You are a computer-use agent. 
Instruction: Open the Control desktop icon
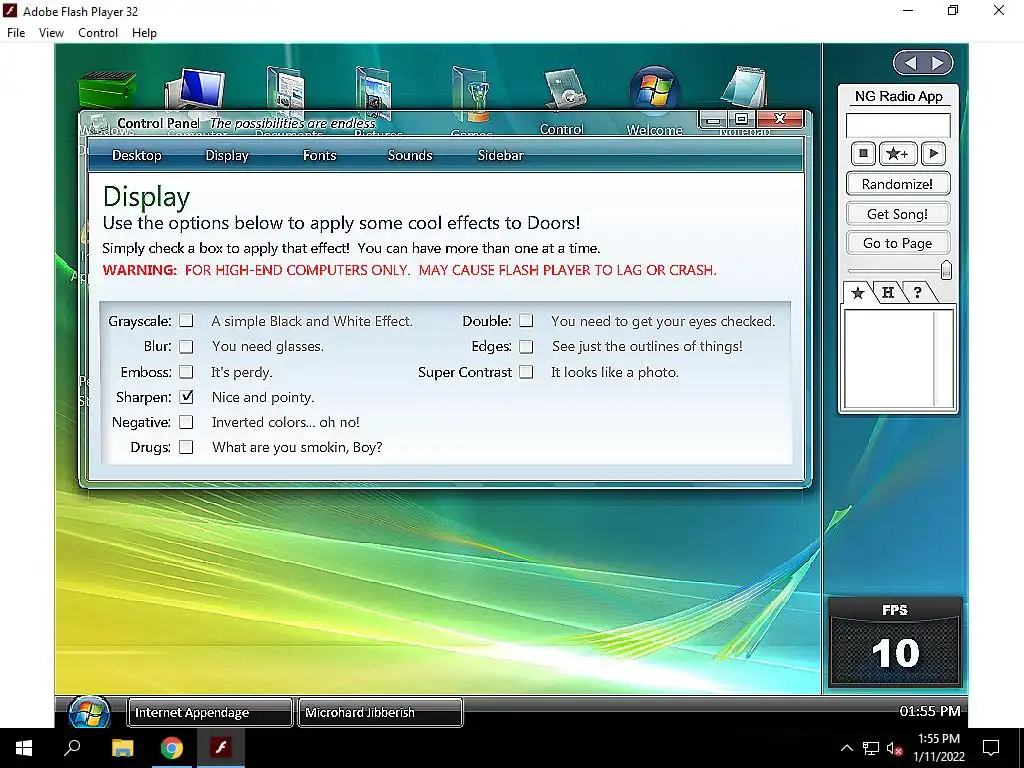point(565,91)
